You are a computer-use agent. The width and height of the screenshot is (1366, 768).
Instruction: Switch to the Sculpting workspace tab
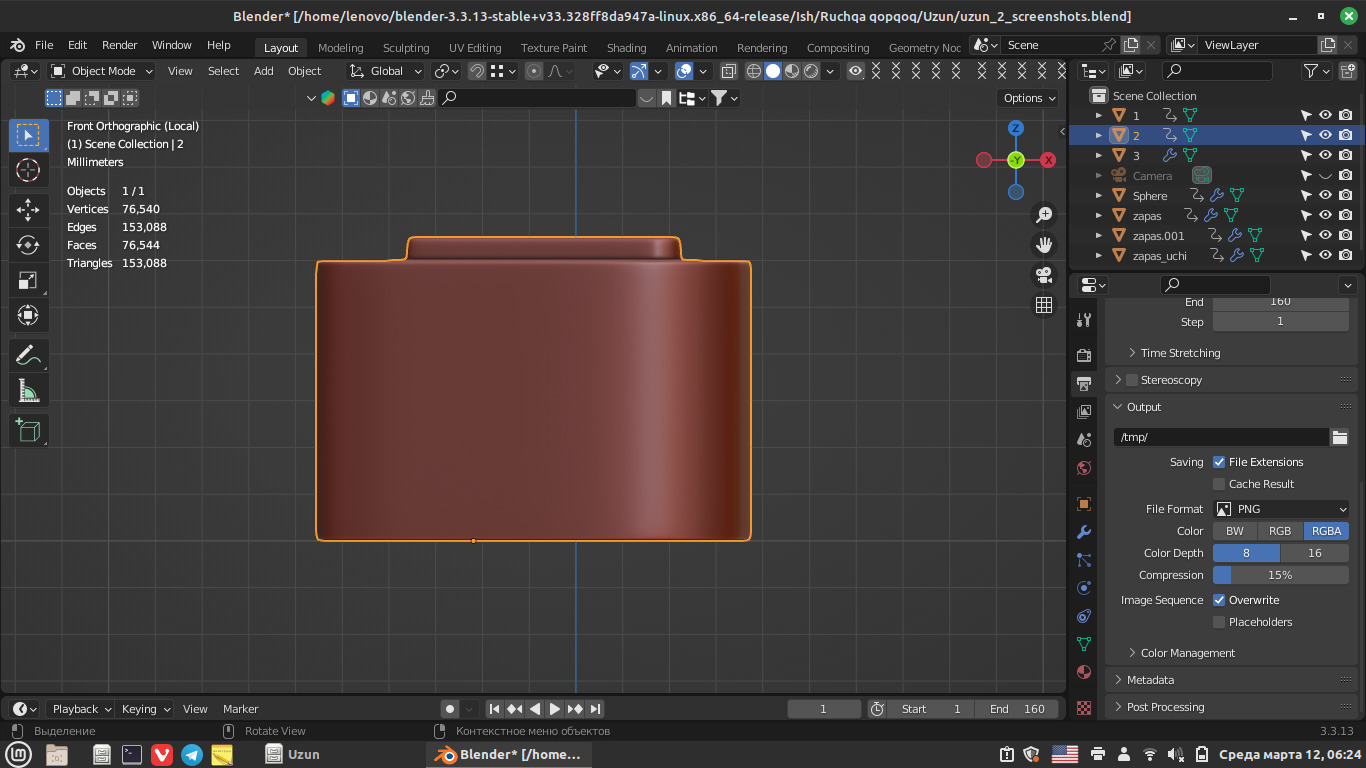click(406, 48)
